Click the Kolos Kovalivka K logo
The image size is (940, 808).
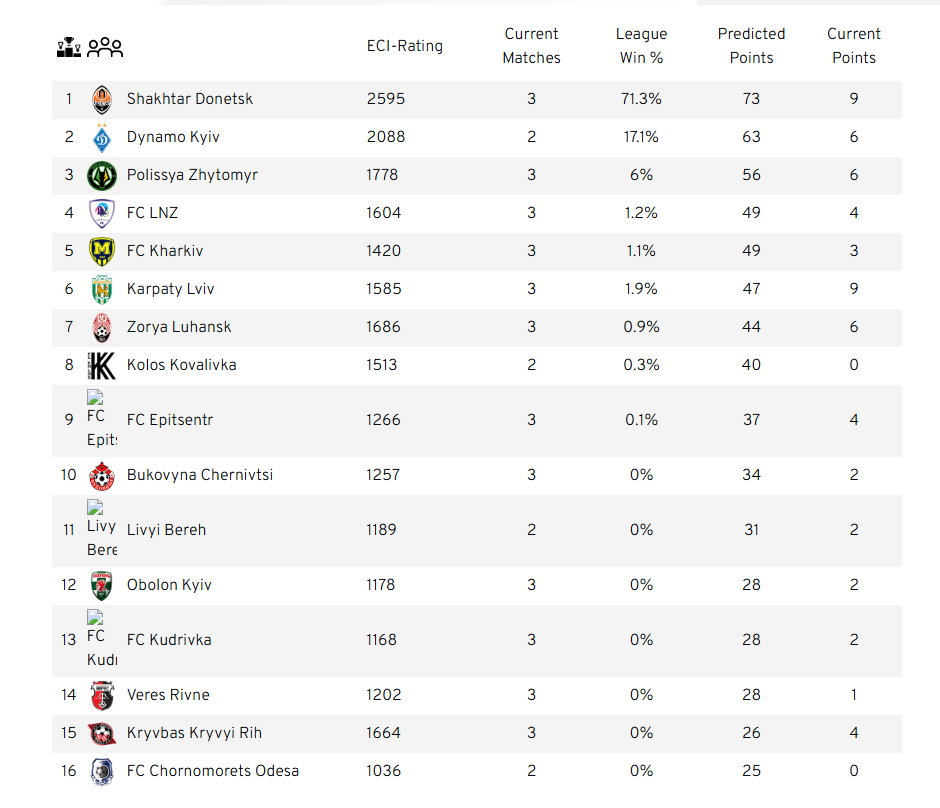point(102,366)
